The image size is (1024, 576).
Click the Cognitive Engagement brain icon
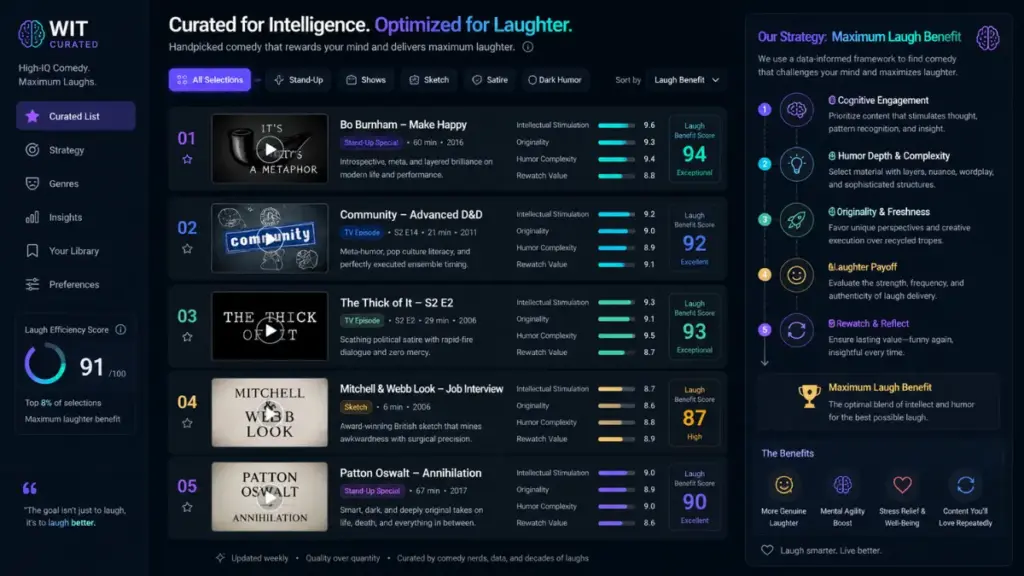(796, 110)
